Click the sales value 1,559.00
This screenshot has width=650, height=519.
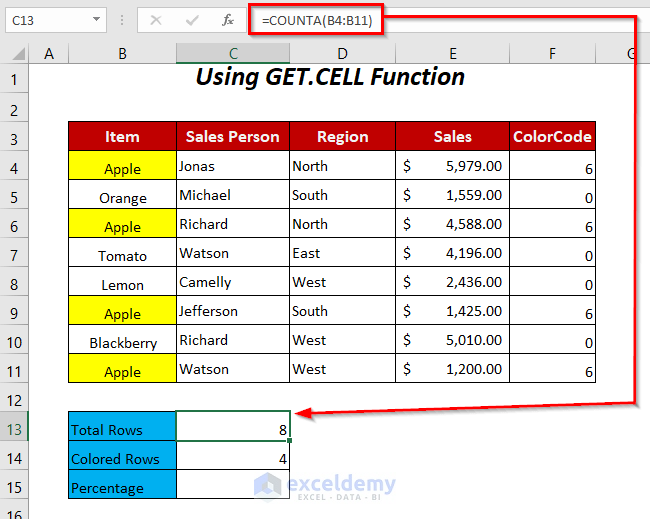click(x=453, y=194)
